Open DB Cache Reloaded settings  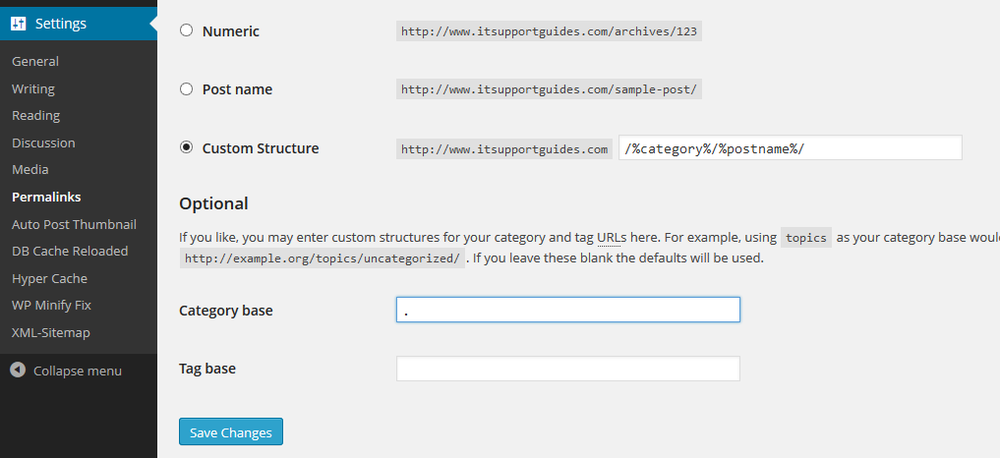pyautogui.click(x=70, y=251)
